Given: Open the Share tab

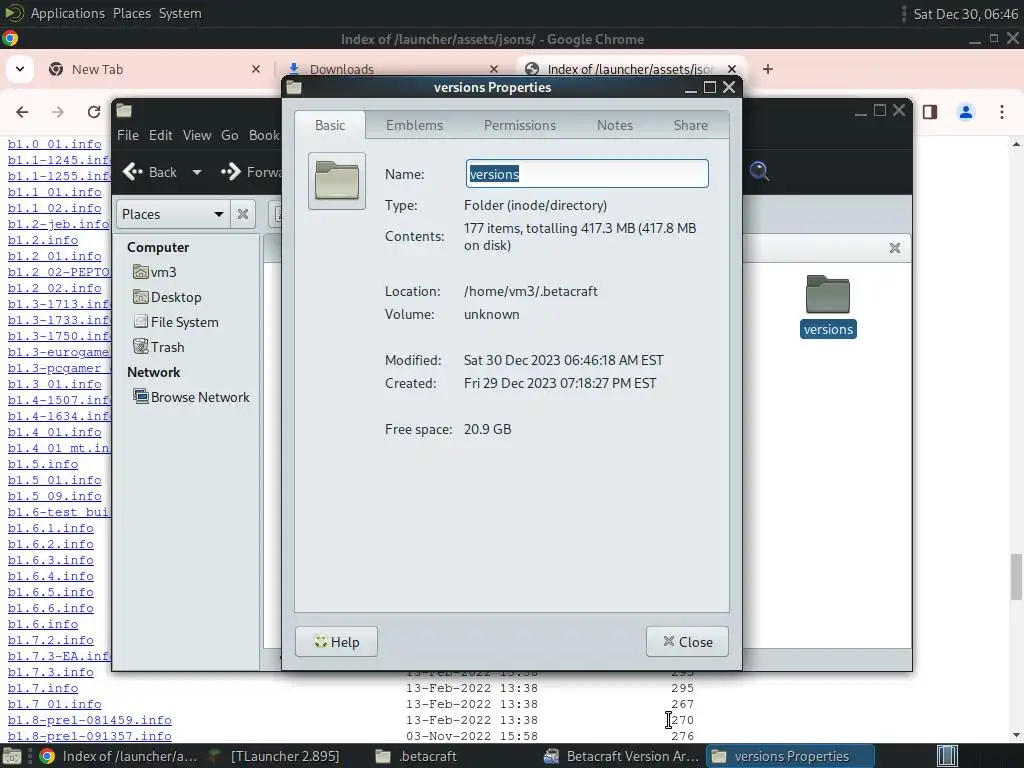Looking at the screenshot, I should tap(690, 125).
